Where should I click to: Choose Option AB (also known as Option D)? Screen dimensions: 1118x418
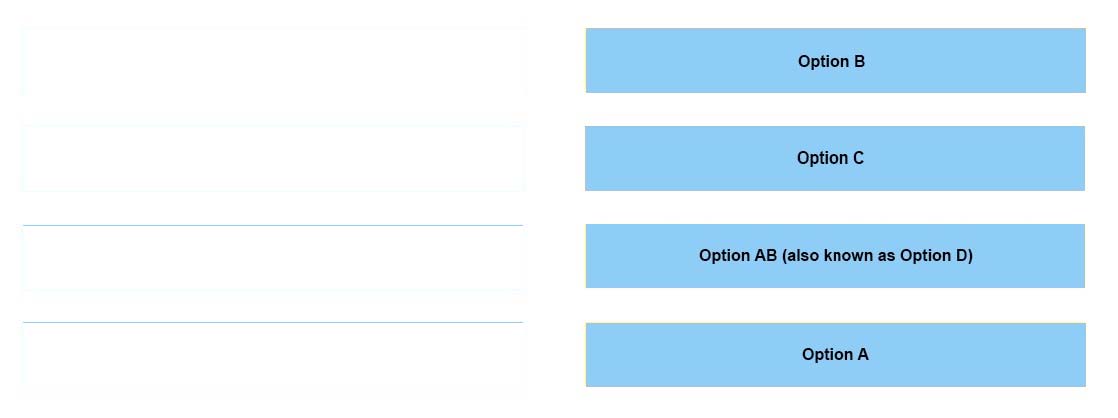pyautogui.click(x=835, y=256)
